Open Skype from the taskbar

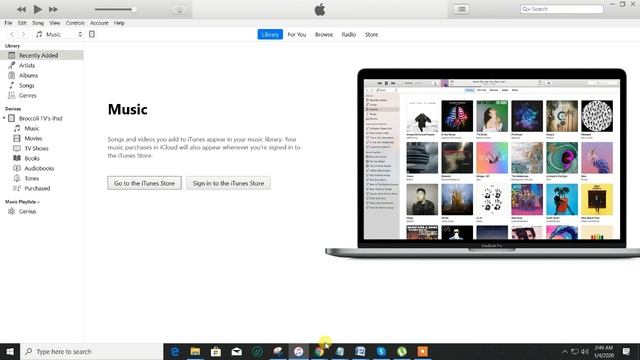(x=381, y=351)
